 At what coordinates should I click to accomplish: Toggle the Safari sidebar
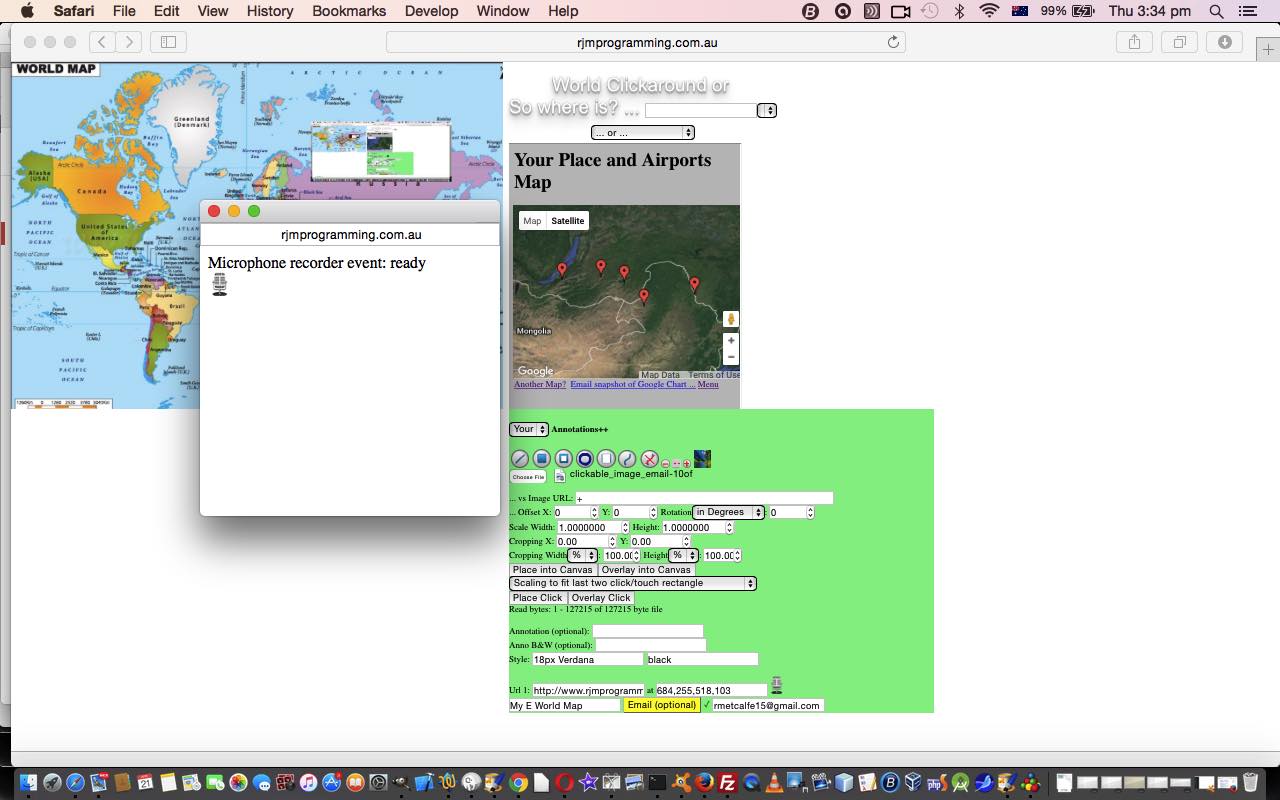[168, 42]
